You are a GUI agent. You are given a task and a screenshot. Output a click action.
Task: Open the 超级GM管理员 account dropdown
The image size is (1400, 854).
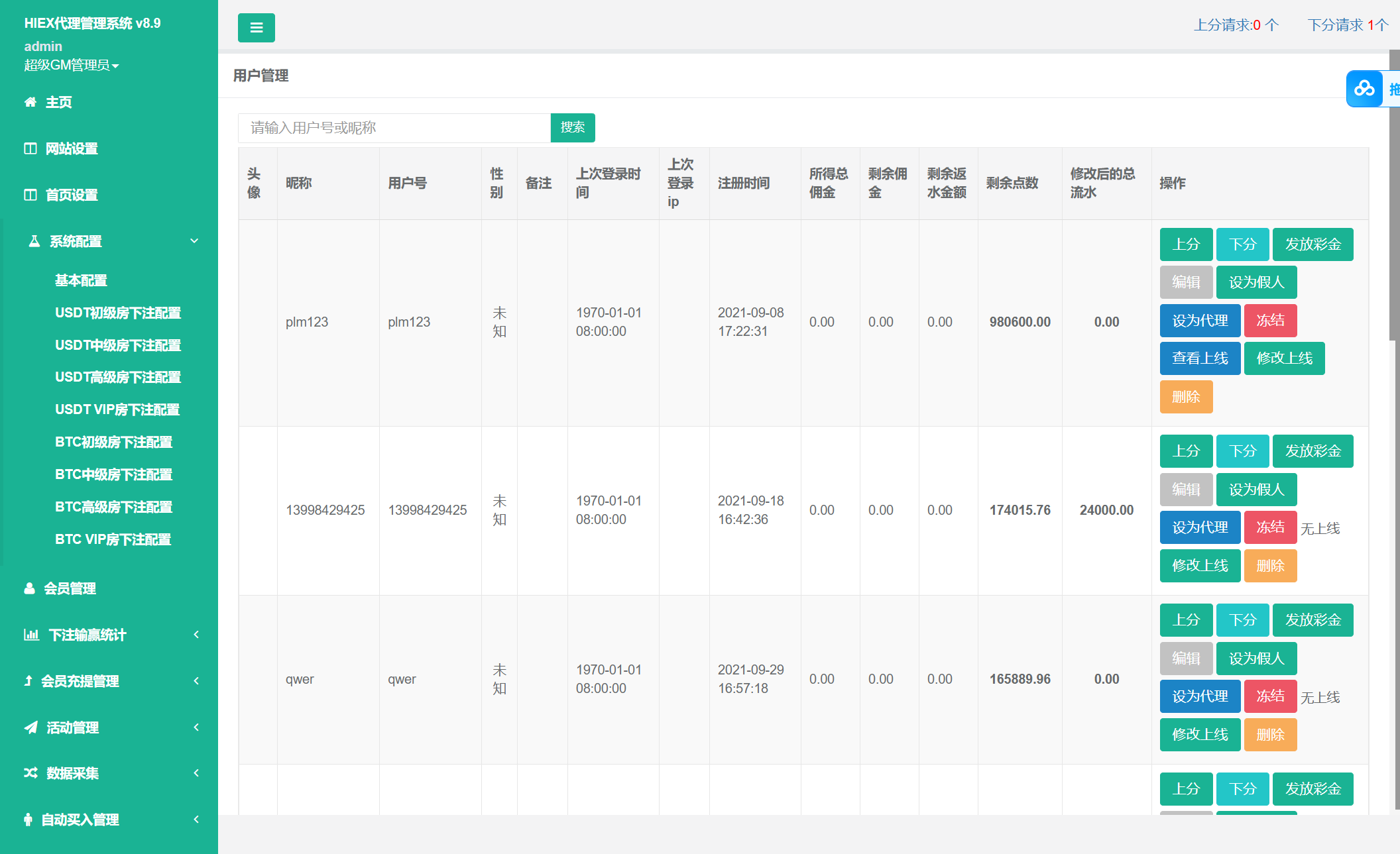pyautogui.click(x=72, y=65)
